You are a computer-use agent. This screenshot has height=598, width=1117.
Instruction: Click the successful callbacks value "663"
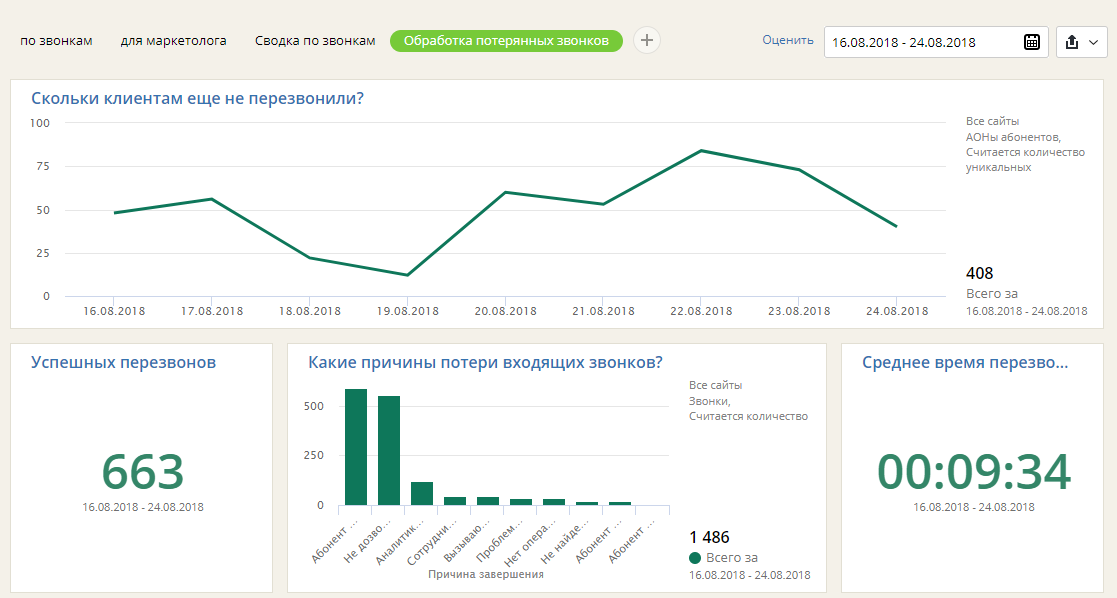click(x=142, y=472)
